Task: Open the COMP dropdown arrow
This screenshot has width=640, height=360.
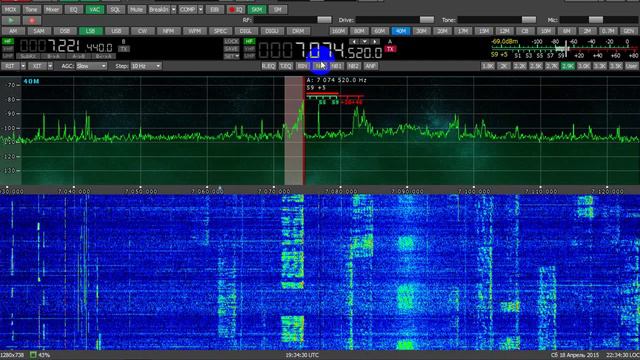Action: [x=200, y=9]
